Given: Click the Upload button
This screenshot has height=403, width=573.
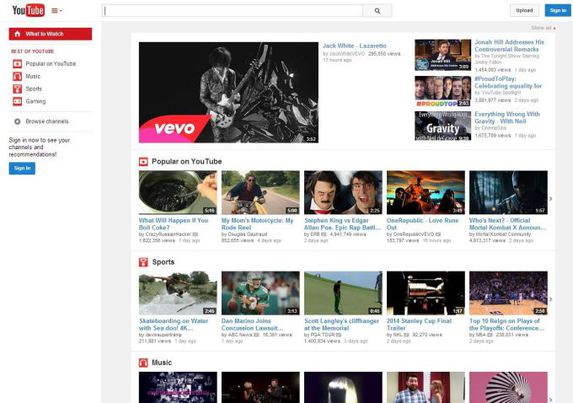Looking at the screenshot, I should [524, 10].
